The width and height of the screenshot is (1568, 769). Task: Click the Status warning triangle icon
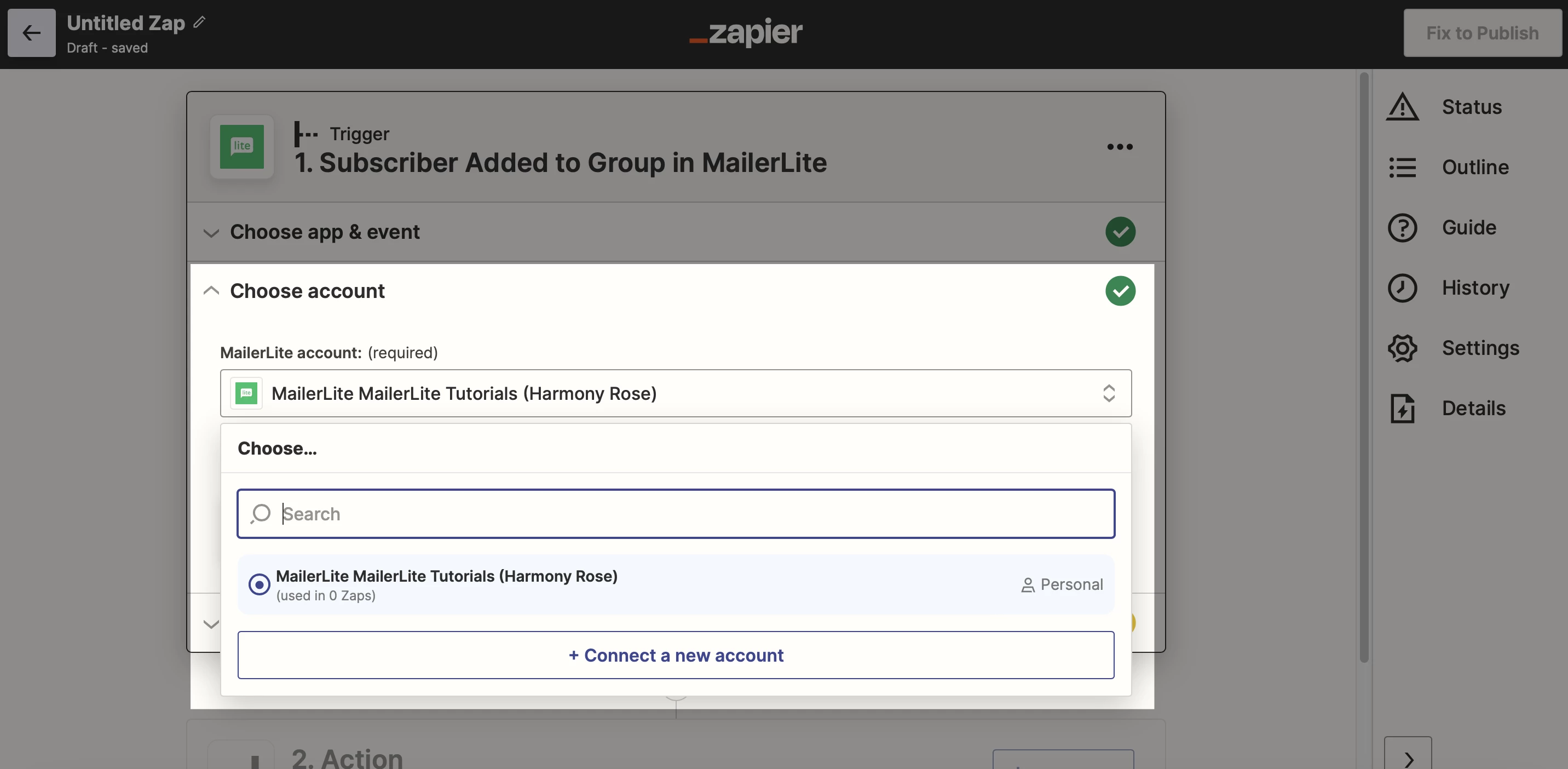[1403, 107]
